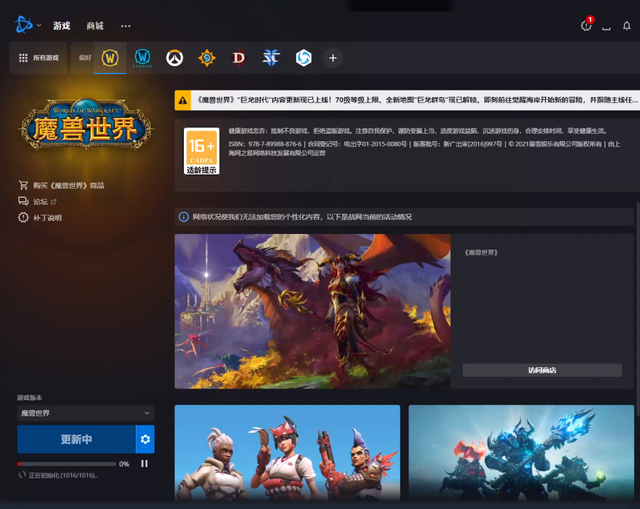The image size is (640, 509).
Task: Select the Heroes of the Storm icon
Action: [303, 58]
